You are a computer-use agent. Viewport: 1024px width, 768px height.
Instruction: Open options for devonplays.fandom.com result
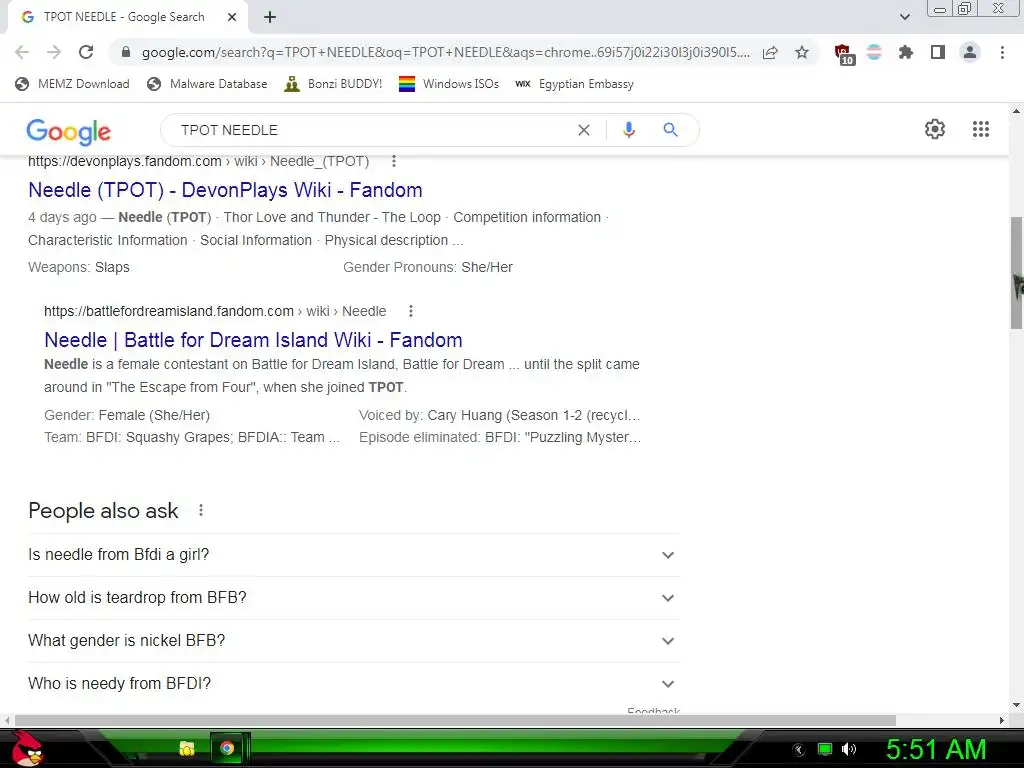[393, 161]
